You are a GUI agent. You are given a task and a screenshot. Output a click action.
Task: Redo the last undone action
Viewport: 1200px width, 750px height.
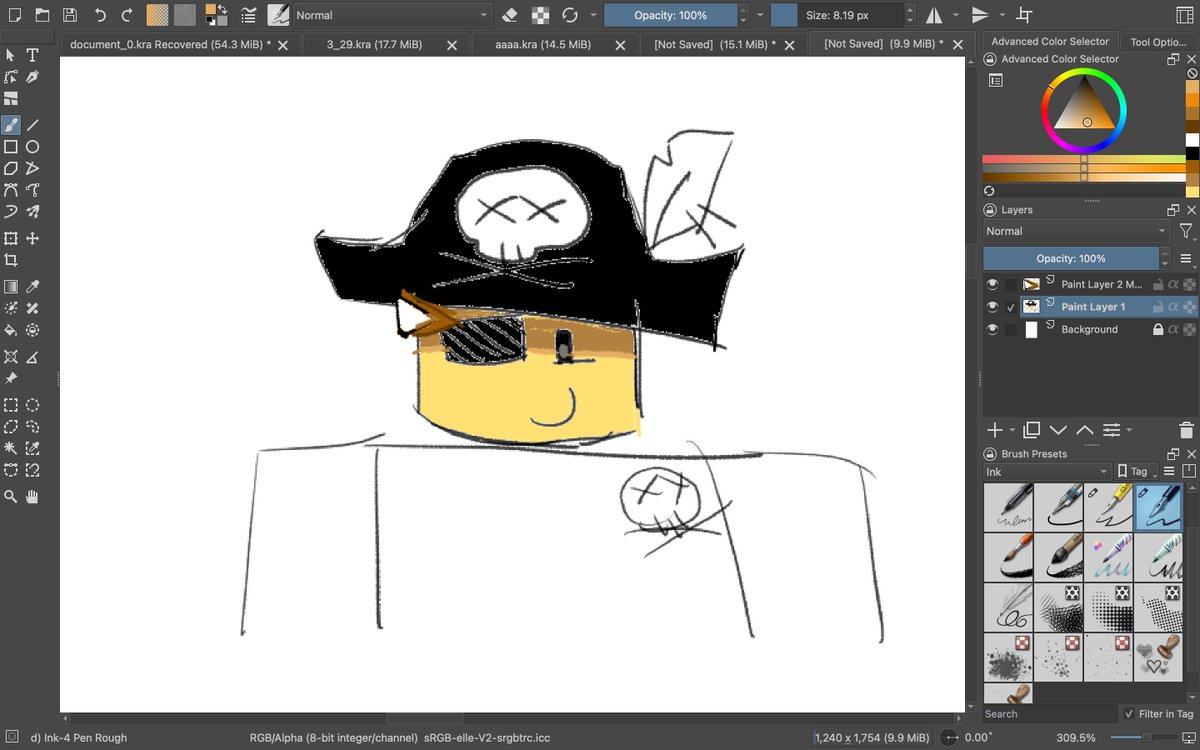[x=127, y=15]
